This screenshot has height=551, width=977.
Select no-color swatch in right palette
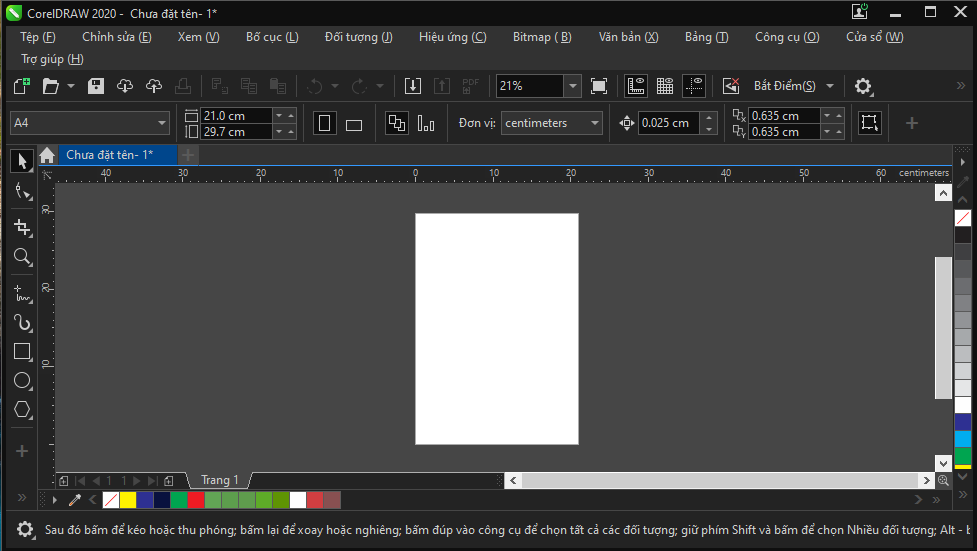(x=963, y=218)
